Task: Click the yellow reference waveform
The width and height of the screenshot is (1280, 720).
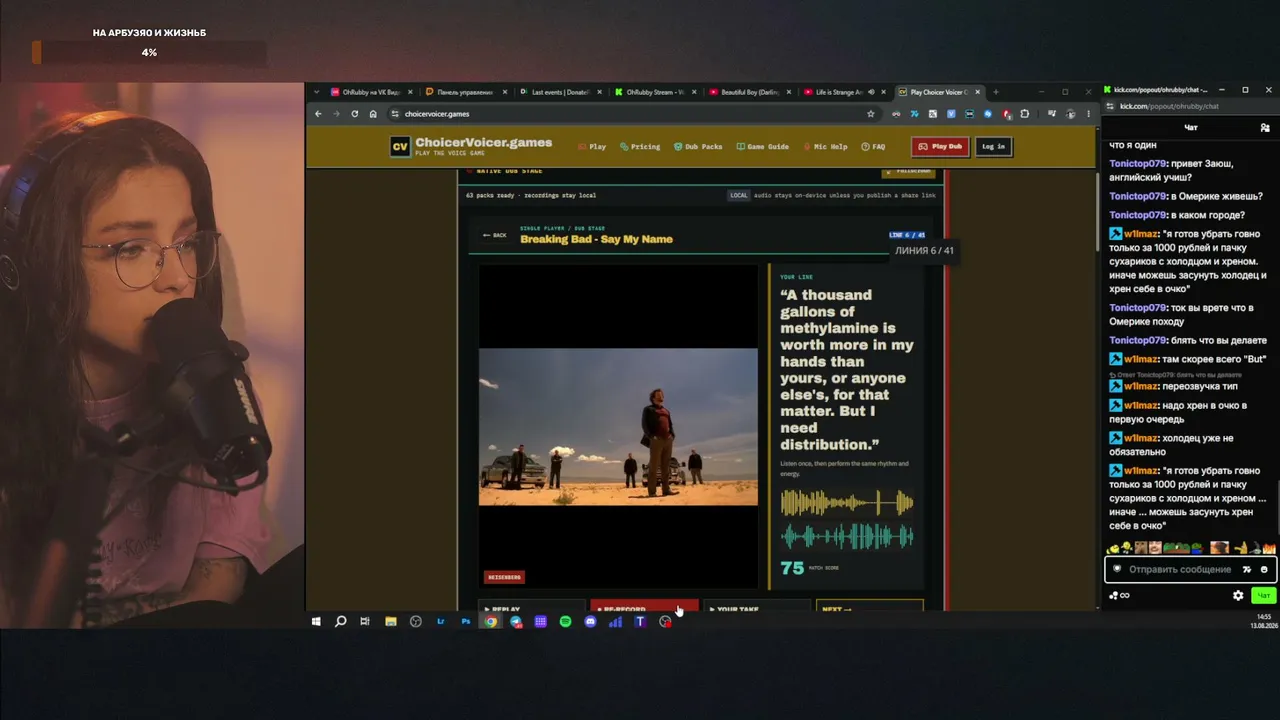Action: tap(847, 502)
